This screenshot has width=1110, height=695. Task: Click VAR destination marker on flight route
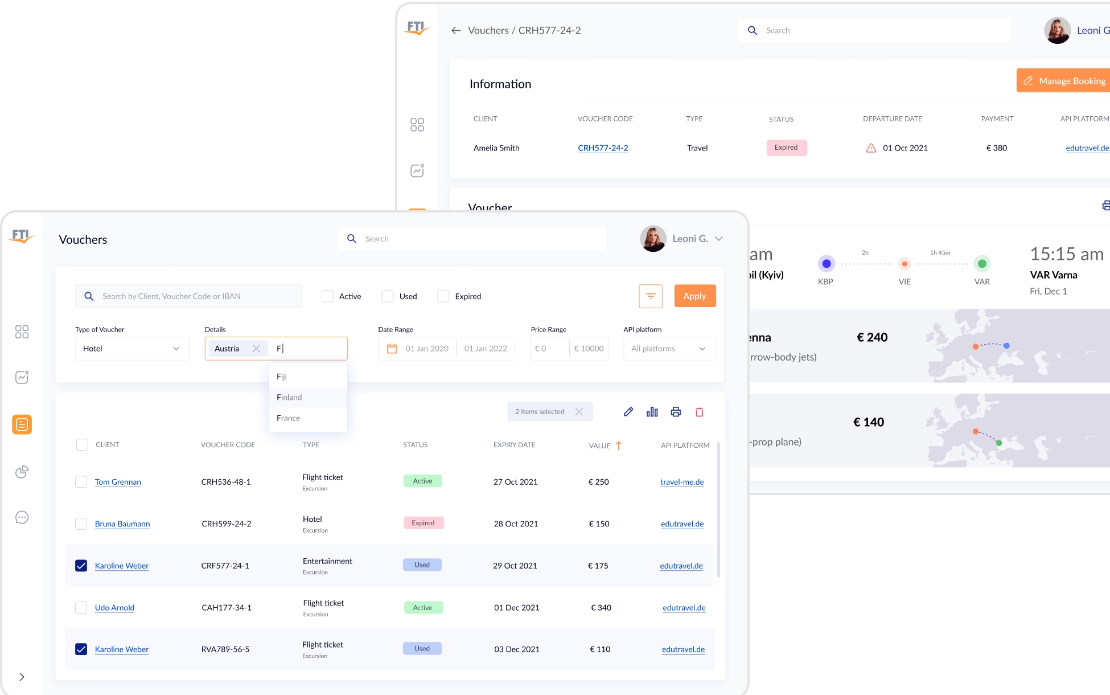(982, 263)
